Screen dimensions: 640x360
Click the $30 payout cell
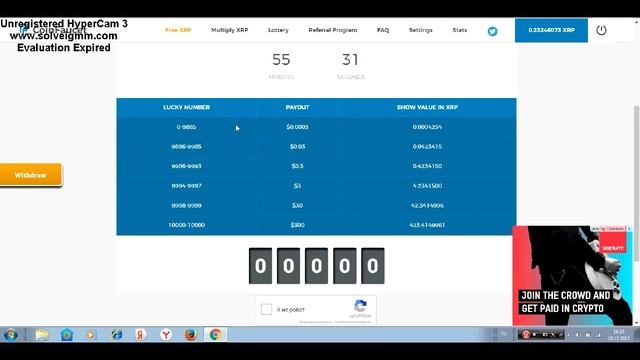click(298, 205)
